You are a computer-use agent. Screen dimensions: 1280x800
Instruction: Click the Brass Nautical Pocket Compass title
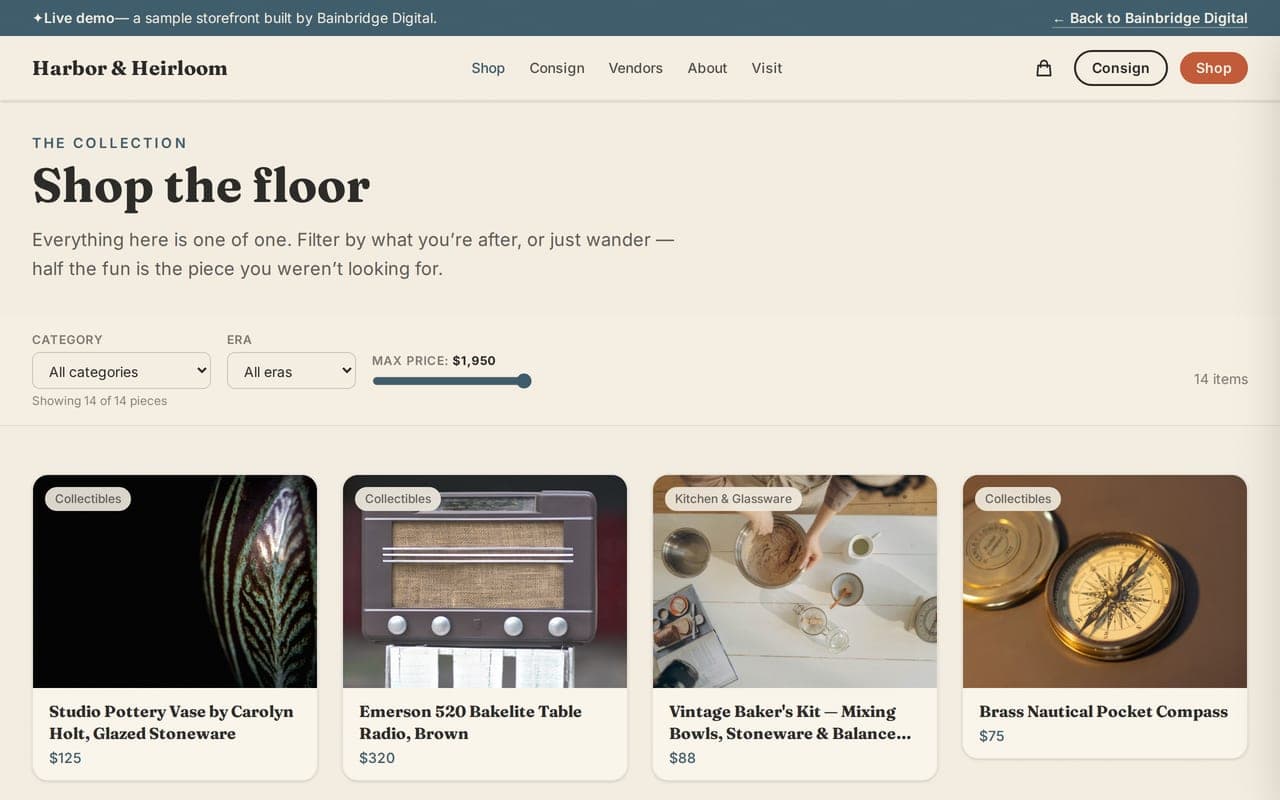[x=1103, y=711]
